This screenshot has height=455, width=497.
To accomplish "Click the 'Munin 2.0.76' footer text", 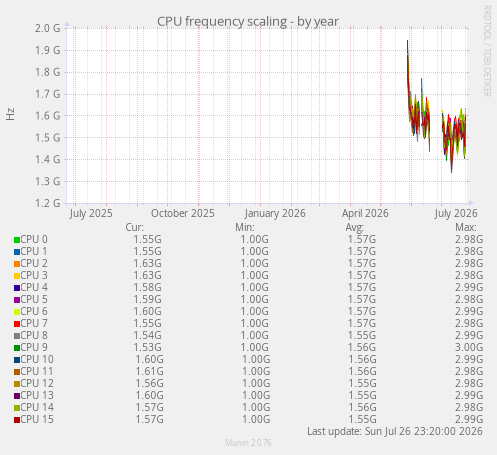I will coord(248,443).
